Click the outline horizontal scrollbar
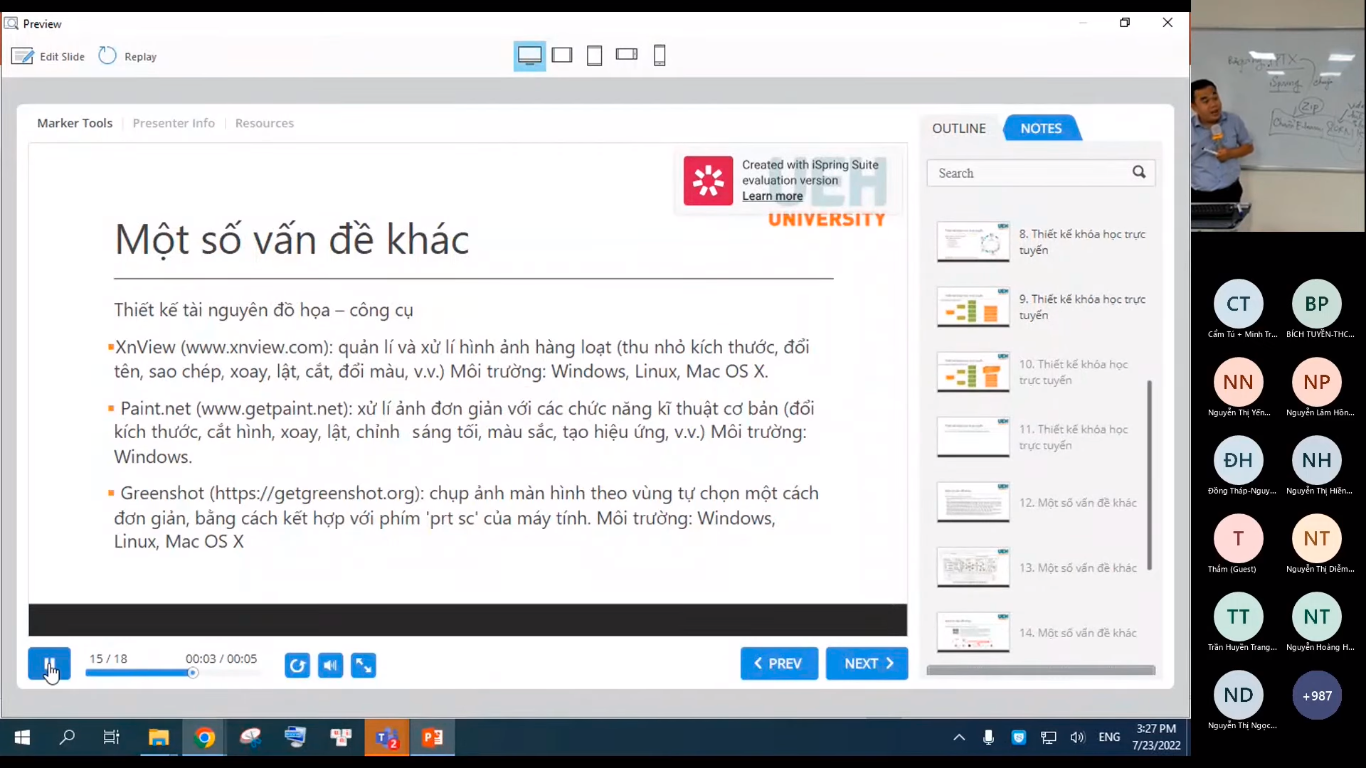The image size is (1366, 768). pos(1041,671)
